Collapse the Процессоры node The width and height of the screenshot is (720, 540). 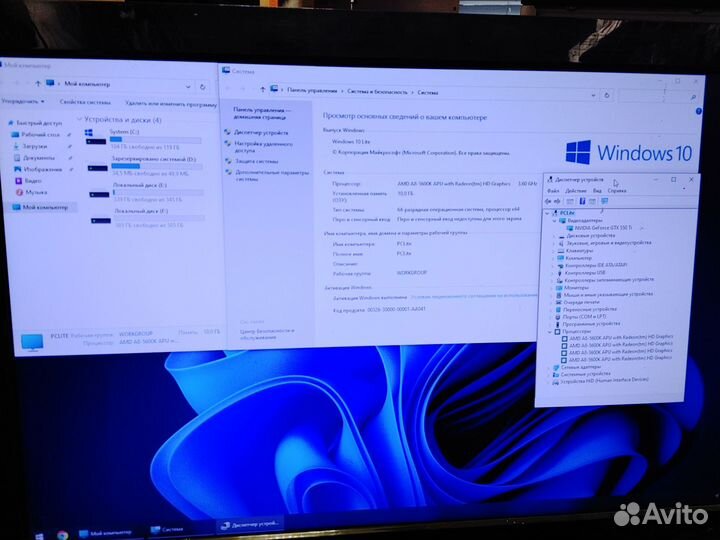pyautogui.click(x=549, y=331)
